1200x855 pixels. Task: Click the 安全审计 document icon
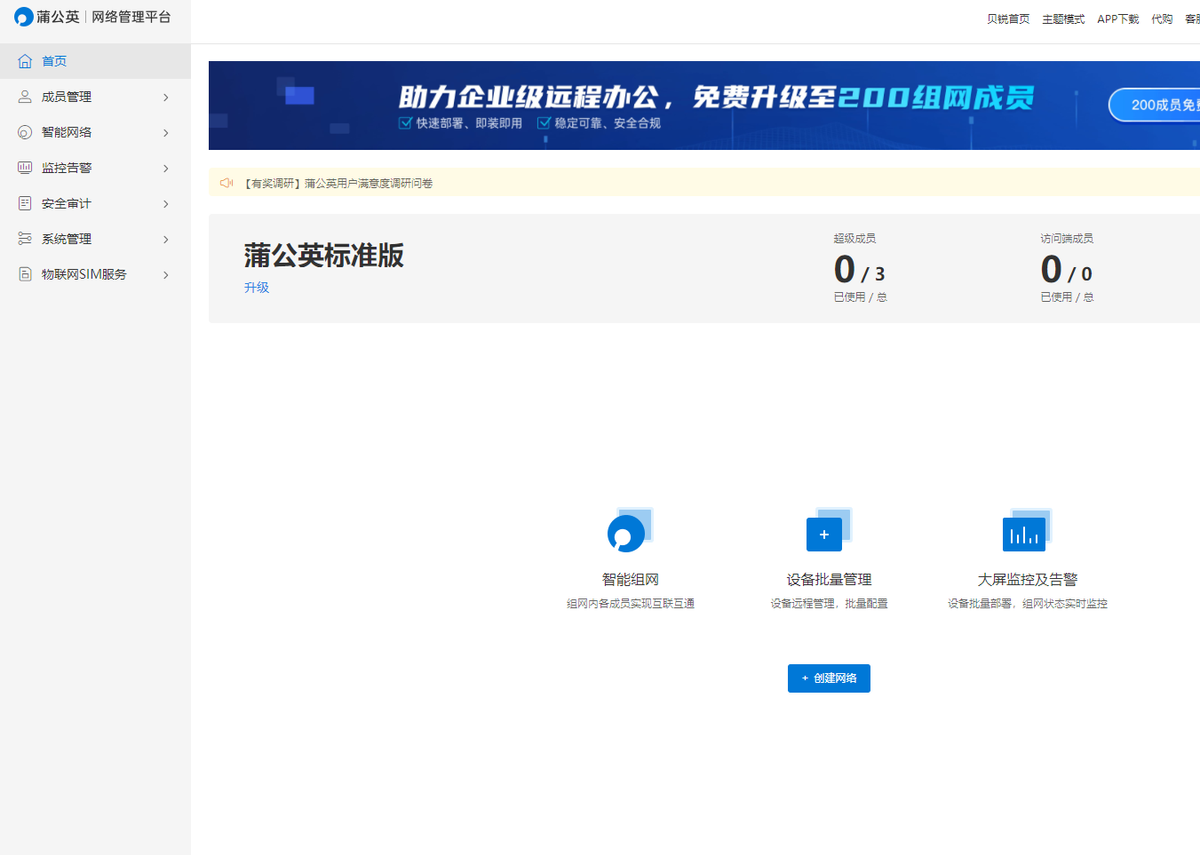click(25, 203)
